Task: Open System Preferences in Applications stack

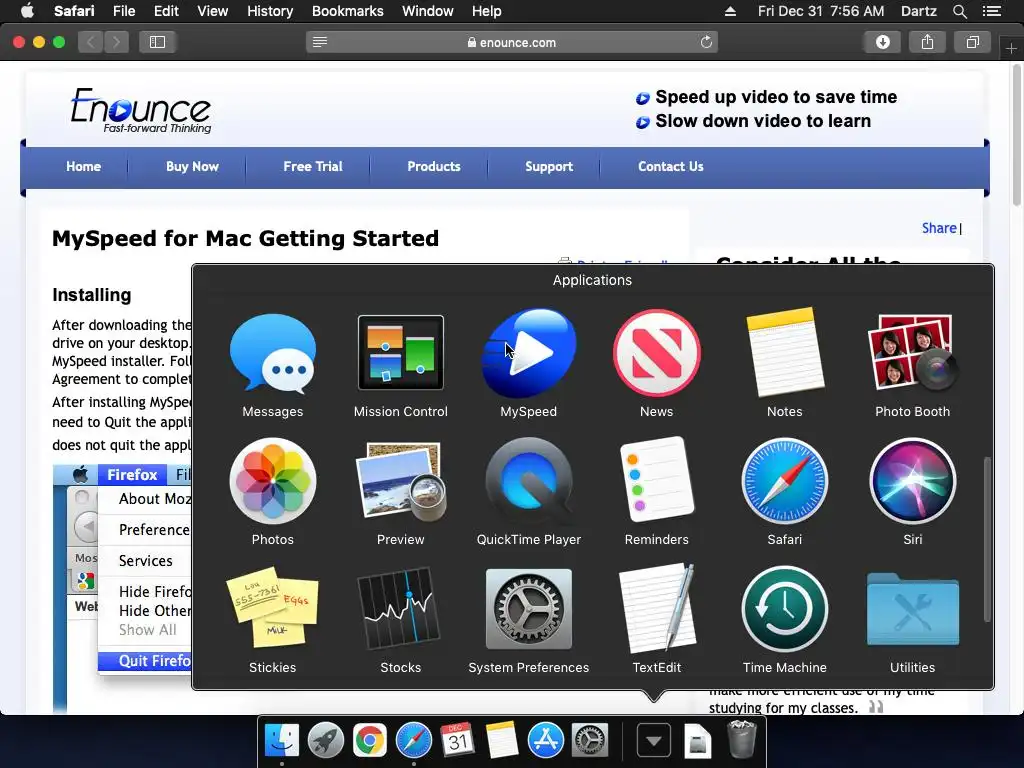Action: point(528,609)
